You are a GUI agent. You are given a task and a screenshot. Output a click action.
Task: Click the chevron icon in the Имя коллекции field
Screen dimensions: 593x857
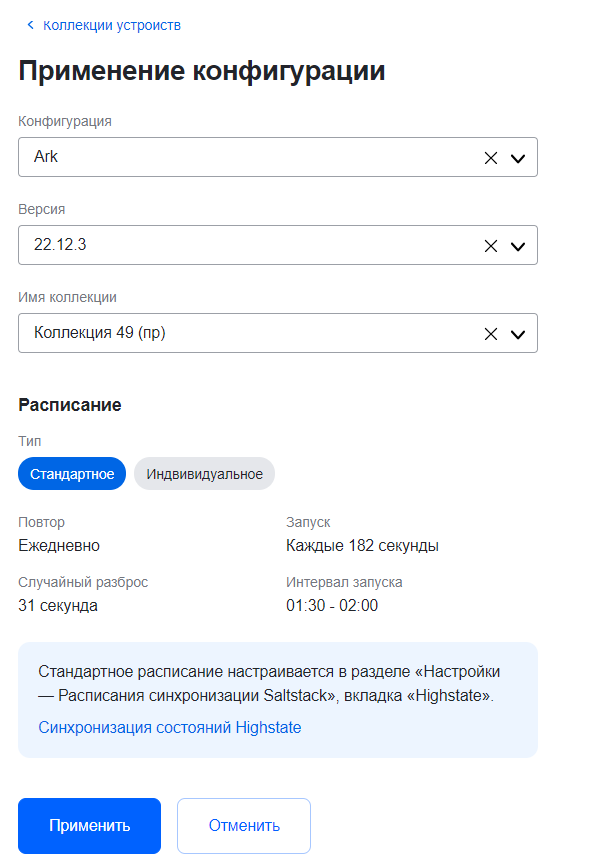point(518,333)
